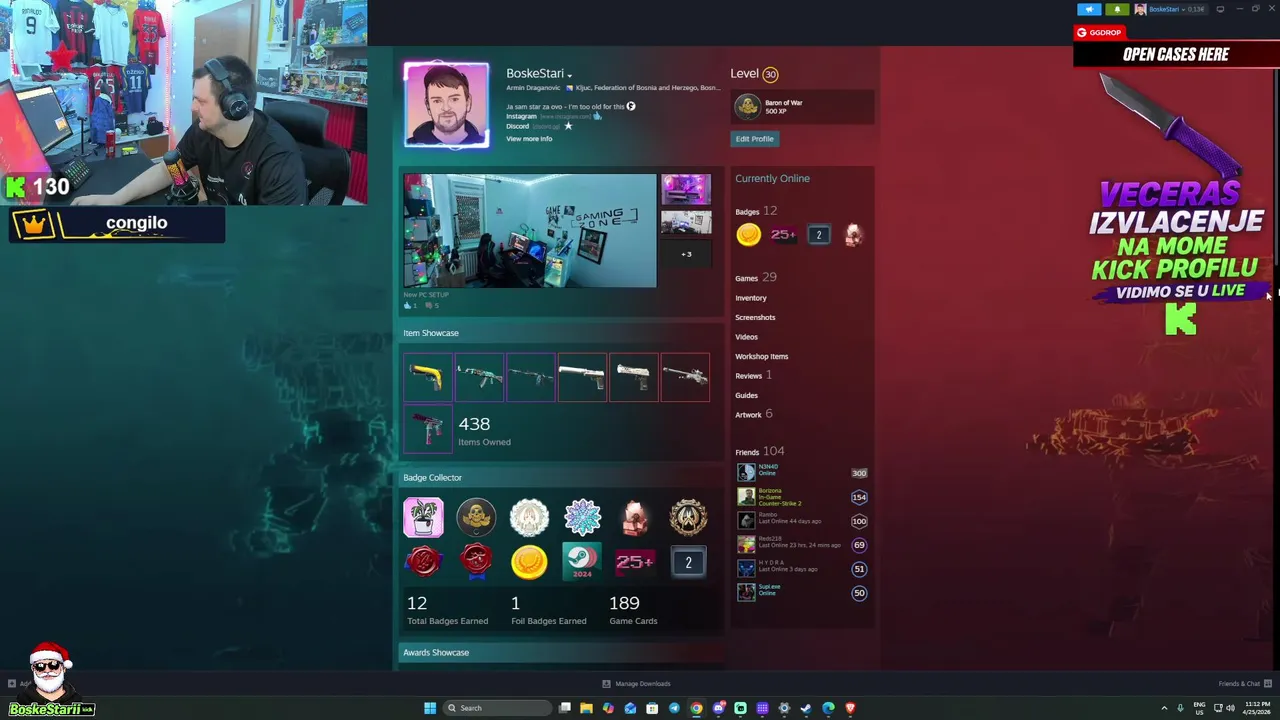The image size is (1280, 720).
Task: Open the blue snowflake badge
Action: [x=582, y=518]
